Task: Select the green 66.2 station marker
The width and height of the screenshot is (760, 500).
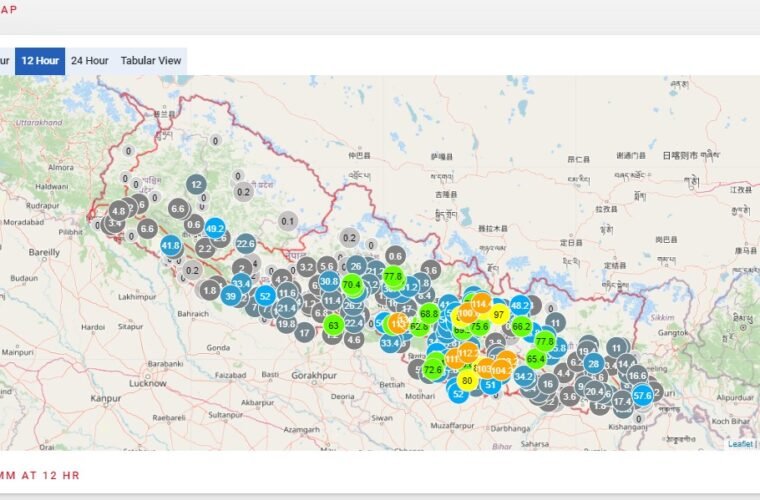Action: pos(521,326)
